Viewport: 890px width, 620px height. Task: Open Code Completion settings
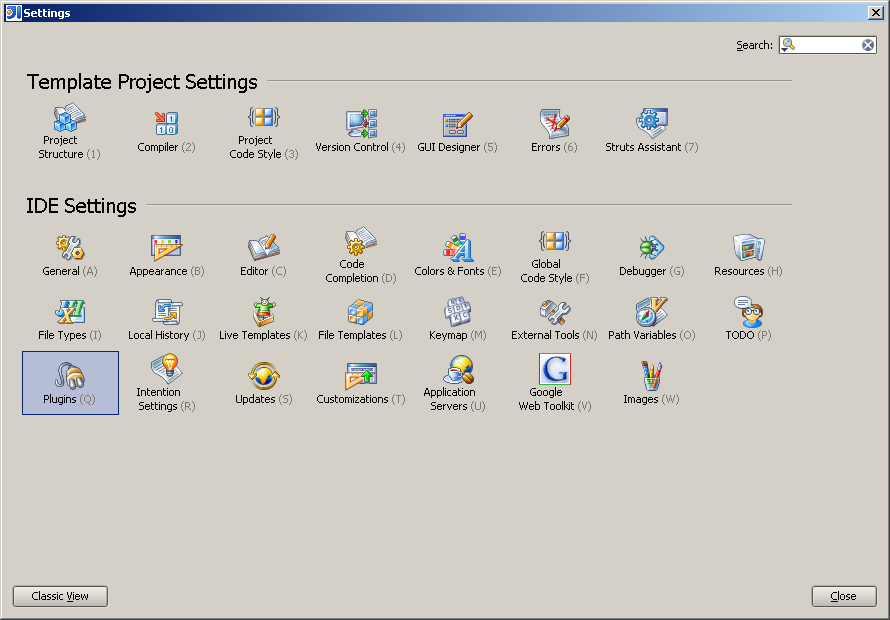(360, 255)
